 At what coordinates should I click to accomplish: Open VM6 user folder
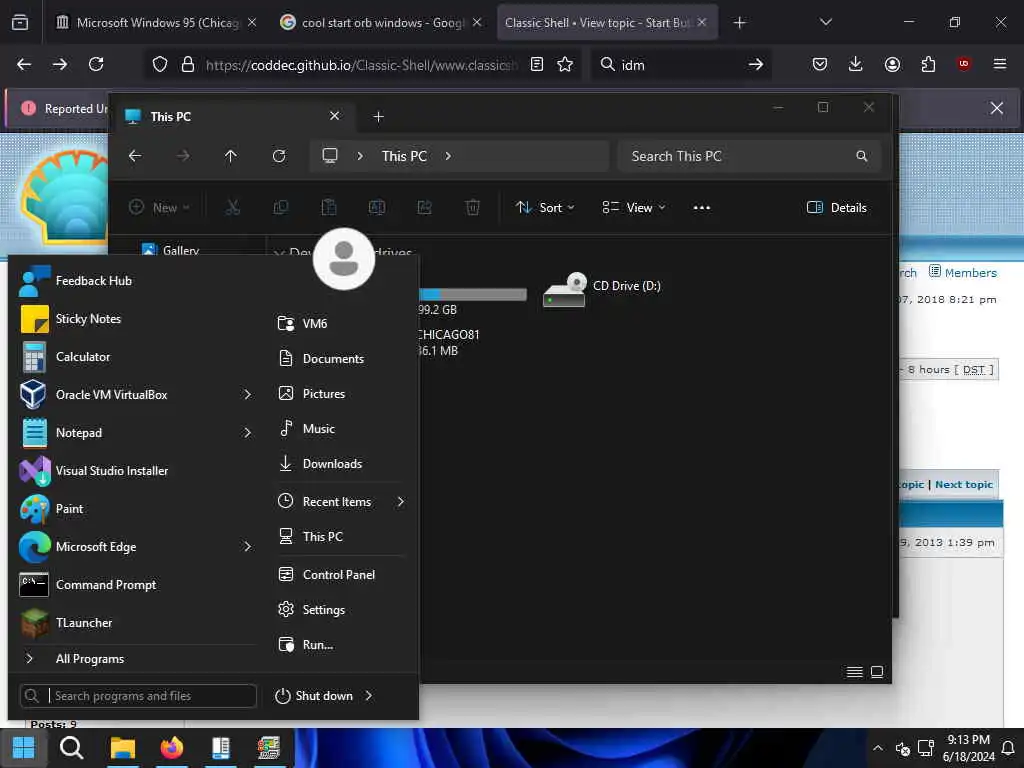coord(340,323)
